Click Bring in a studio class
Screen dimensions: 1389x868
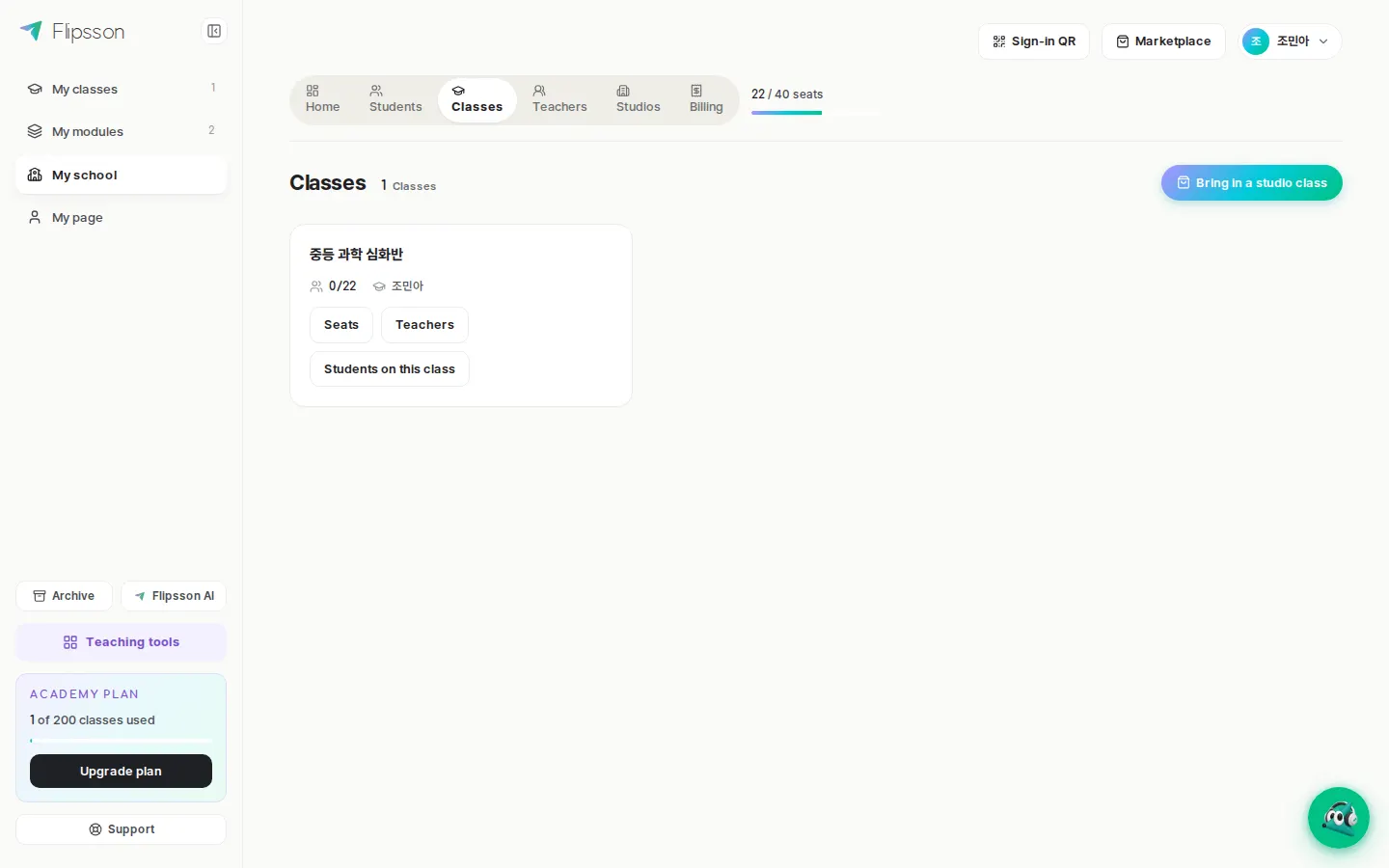[x=1252, y=183]
